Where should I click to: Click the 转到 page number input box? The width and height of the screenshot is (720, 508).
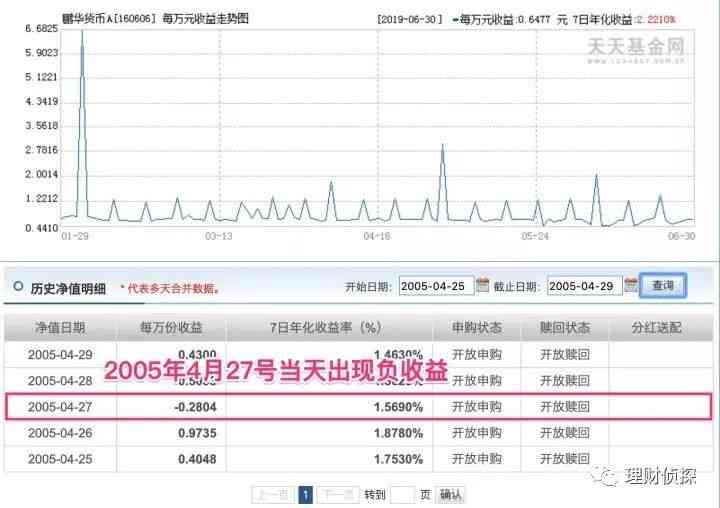[402, 494]
